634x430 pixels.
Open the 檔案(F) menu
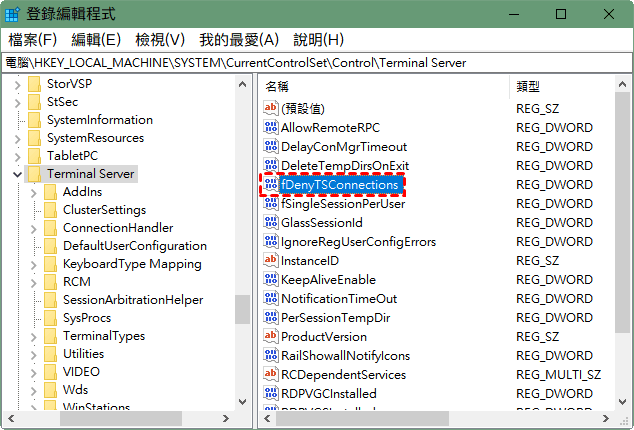pos(32,39)
